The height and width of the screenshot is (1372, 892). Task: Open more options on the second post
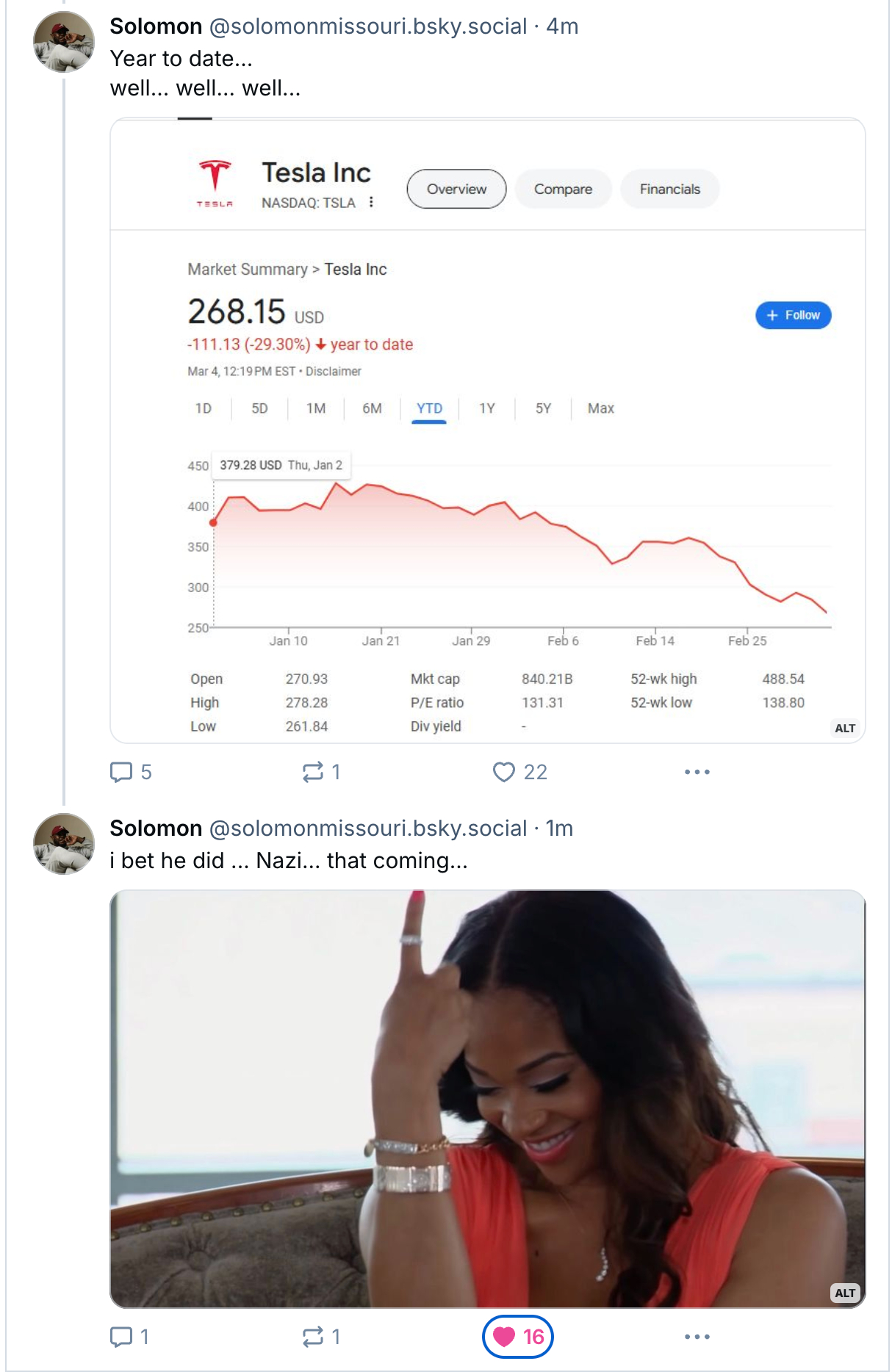point(697,1337)
